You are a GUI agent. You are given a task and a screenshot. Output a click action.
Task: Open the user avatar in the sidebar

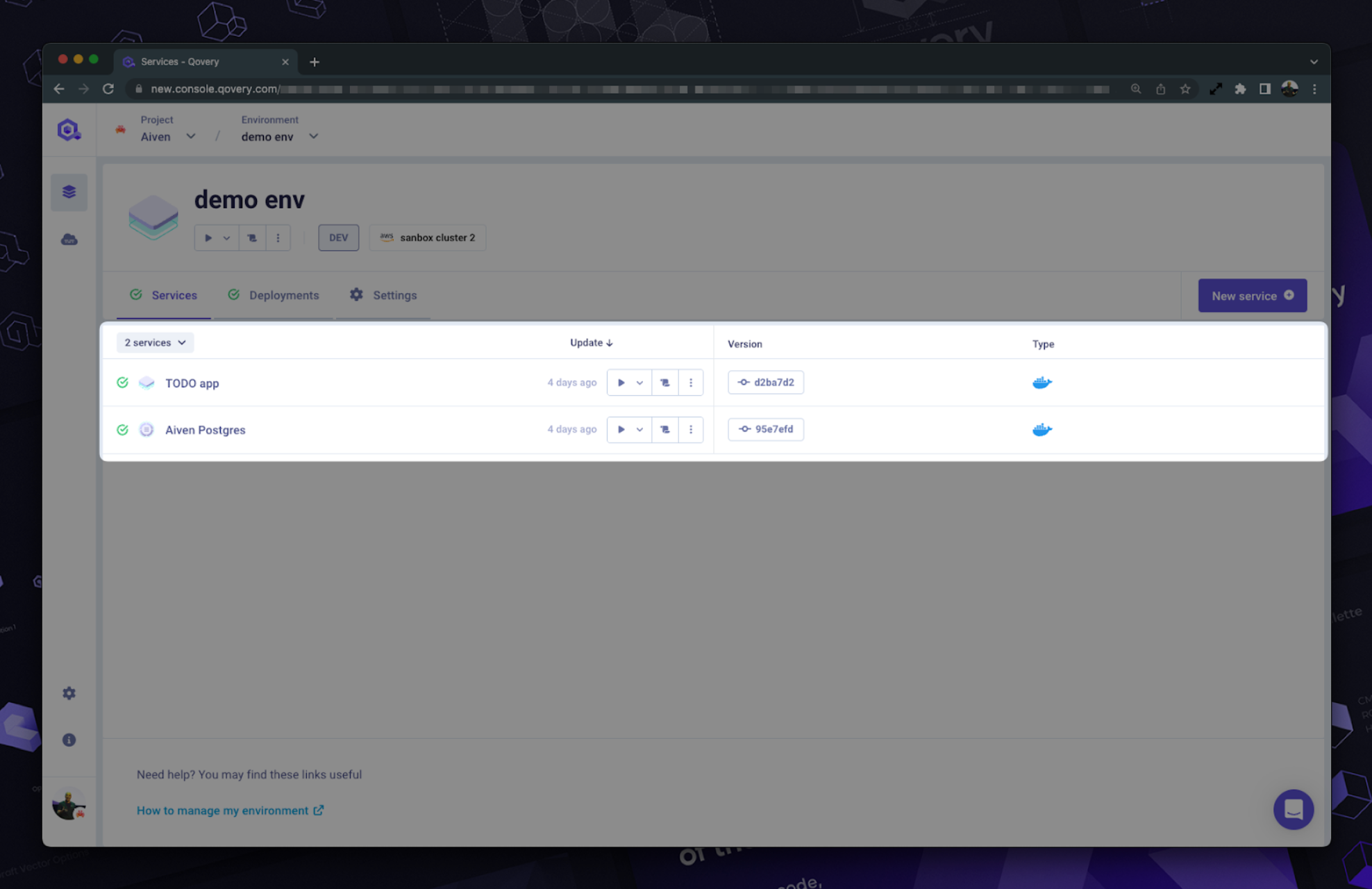click(69, 804)
